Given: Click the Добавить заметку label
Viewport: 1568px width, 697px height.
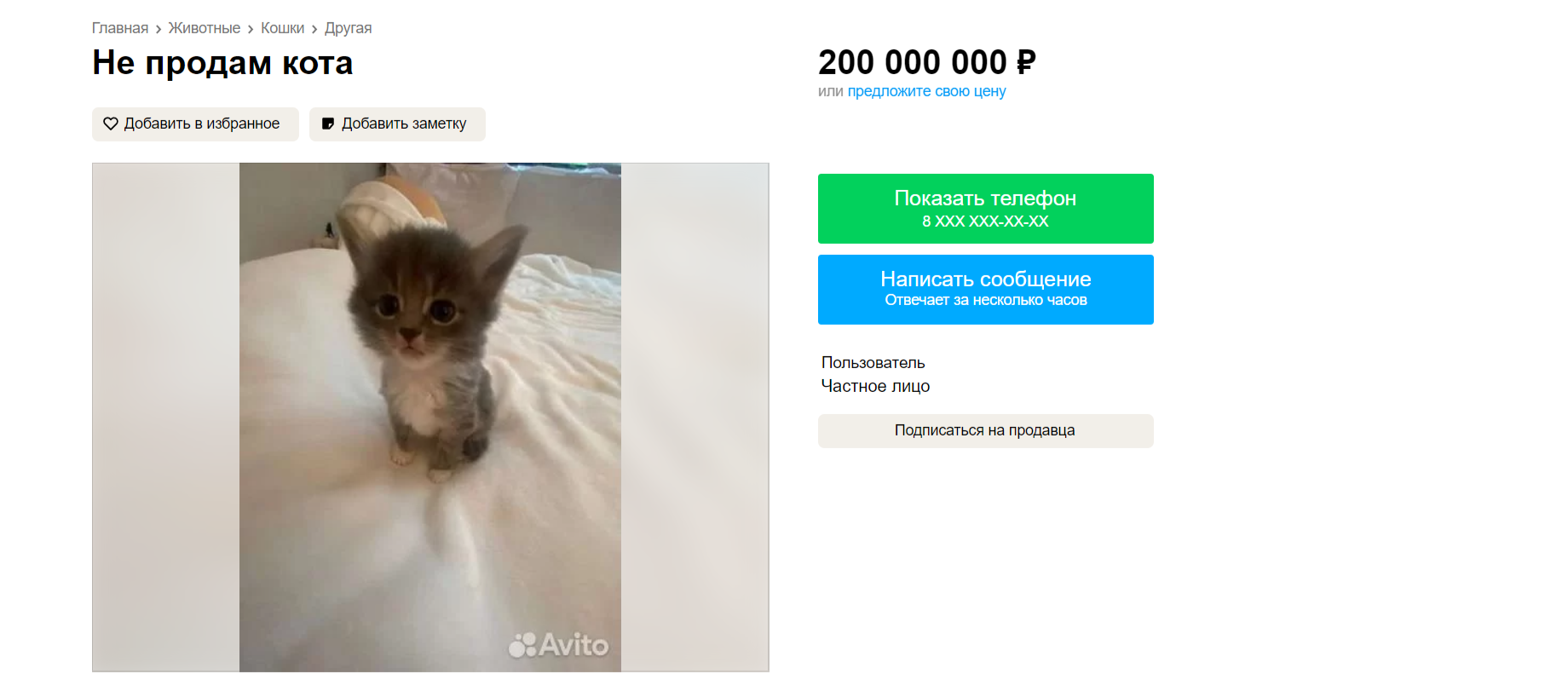Looking at the screenshot, I should pos(404,124).
